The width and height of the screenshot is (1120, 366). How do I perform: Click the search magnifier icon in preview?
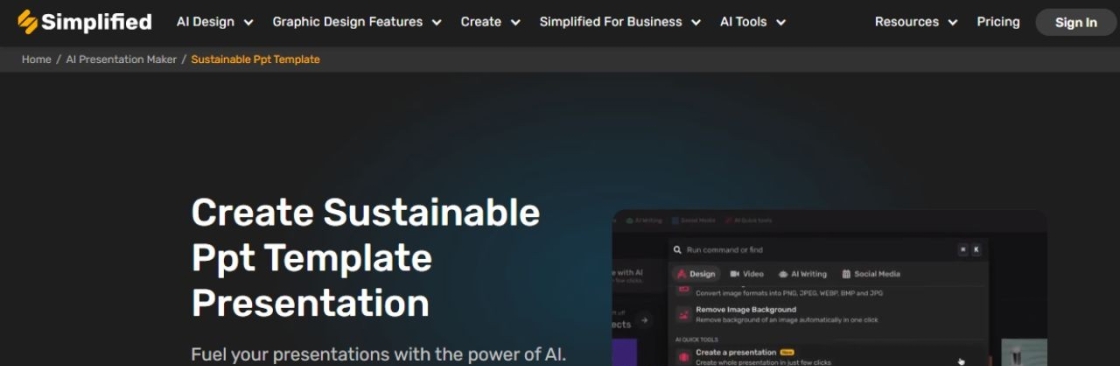point(678,249)
